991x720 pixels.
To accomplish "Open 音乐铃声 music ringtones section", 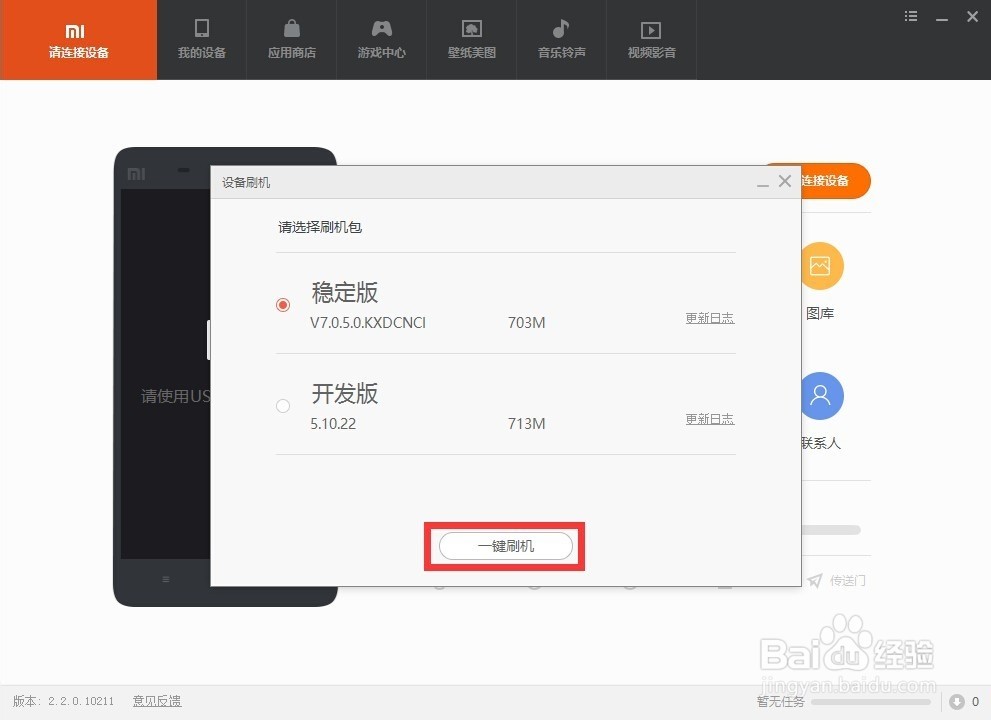I will click(561, 40).
